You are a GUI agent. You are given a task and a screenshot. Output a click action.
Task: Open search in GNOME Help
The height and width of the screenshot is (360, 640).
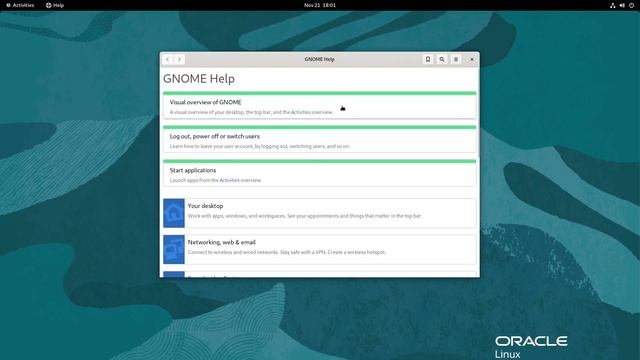tap(442, 59)
